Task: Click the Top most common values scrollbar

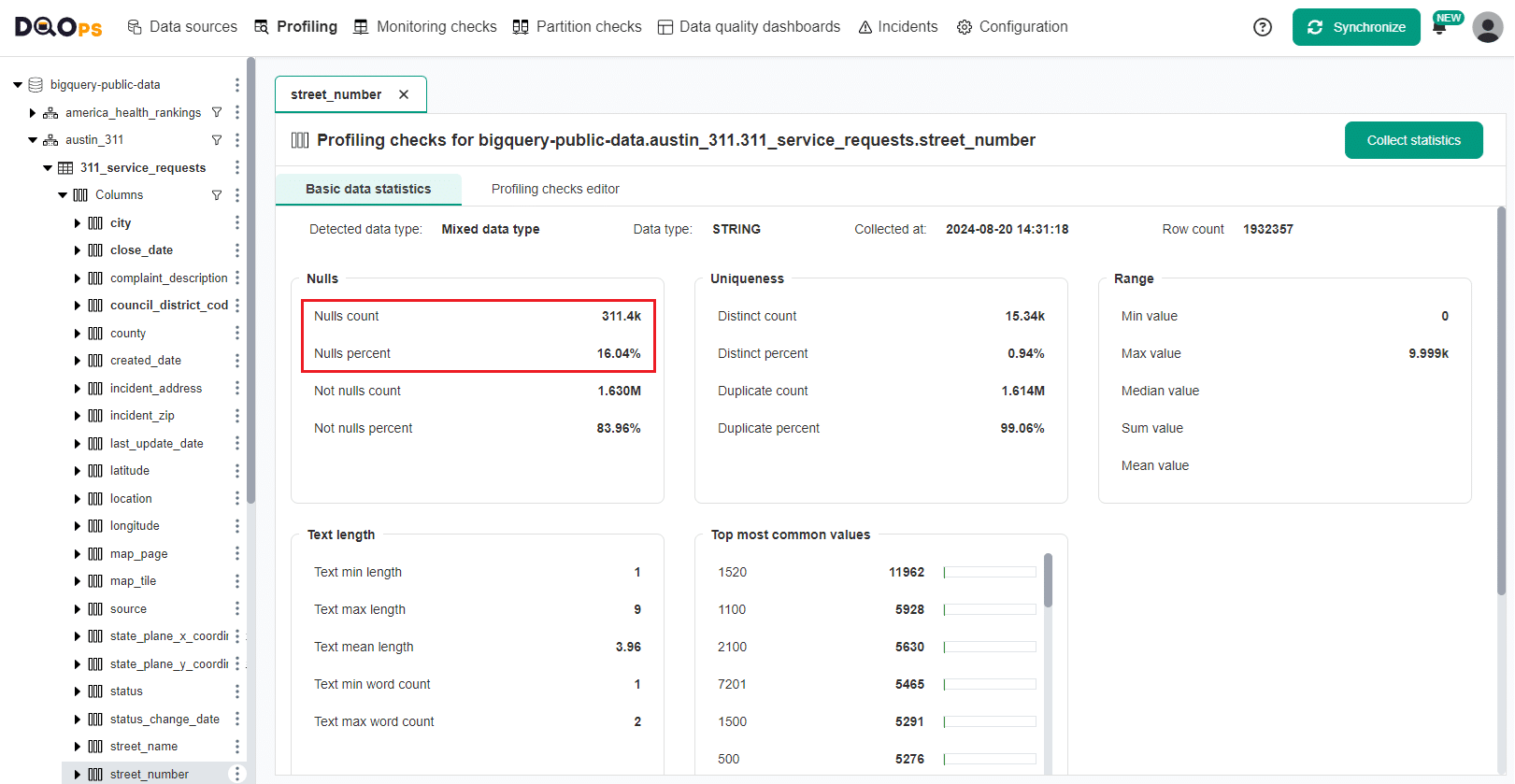Action: click(x=1049, y=580)
